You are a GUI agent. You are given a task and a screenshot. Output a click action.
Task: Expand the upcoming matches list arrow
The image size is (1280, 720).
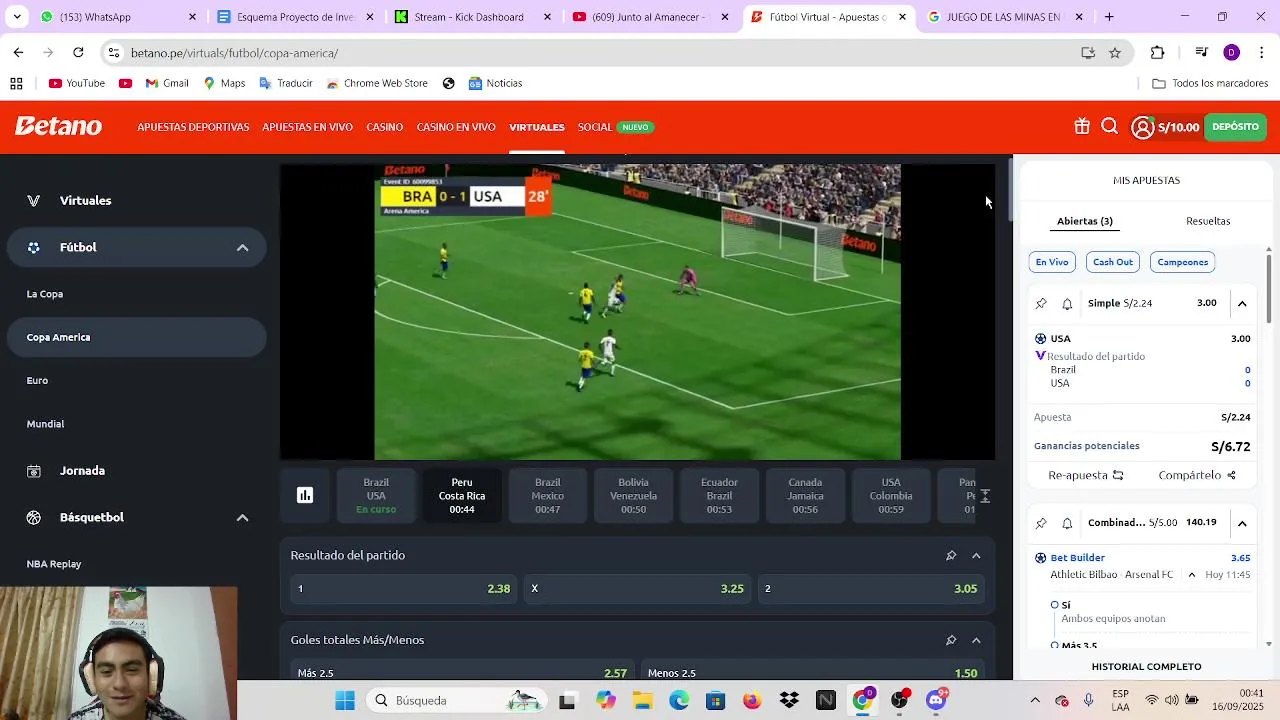coord(985,496)
